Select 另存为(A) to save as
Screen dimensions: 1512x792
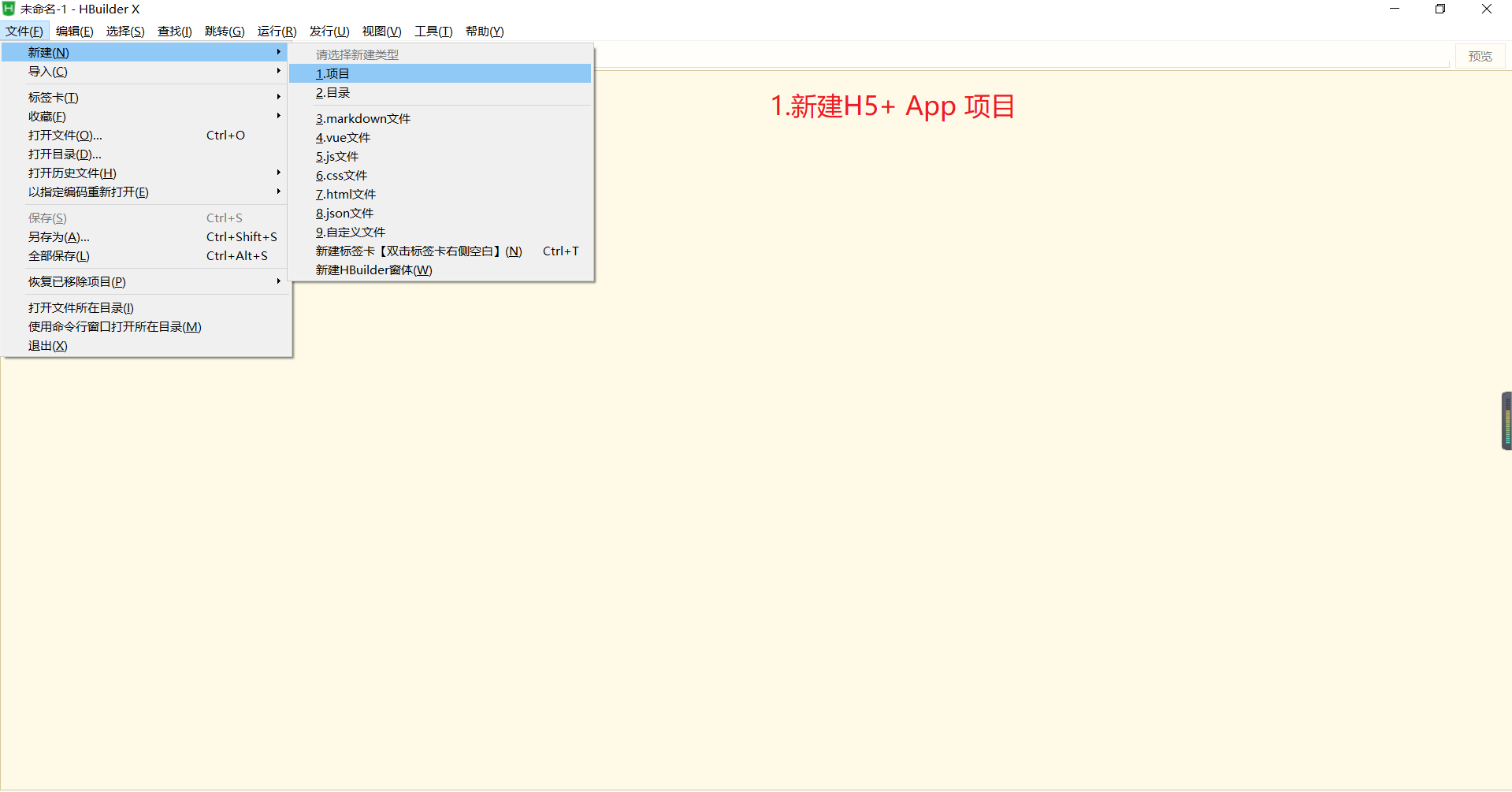tap(59, 236)
